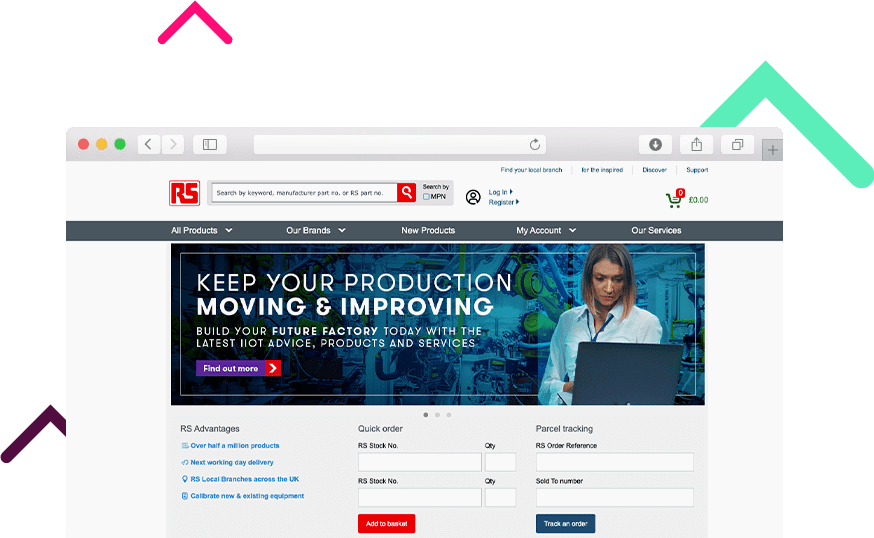
Task: Enable the Search by MPN checkbox
Action: [x=426, y=196]
